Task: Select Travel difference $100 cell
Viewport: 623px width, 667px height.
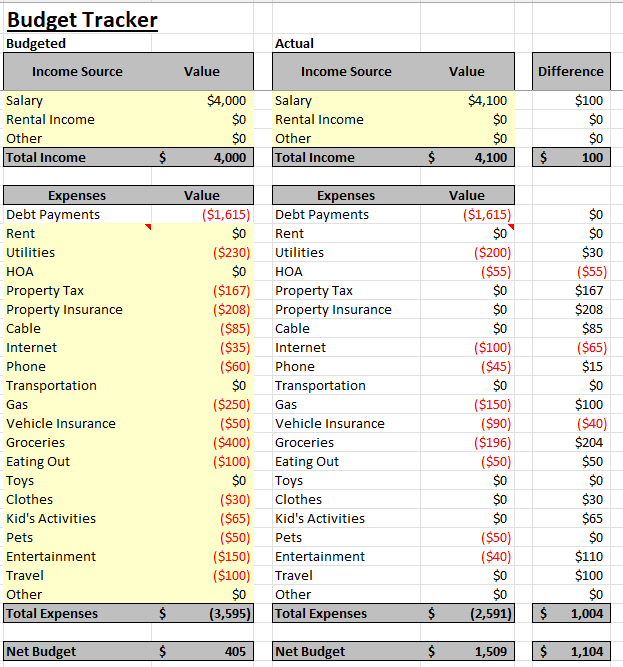Action: pyautogui.click(x=589, y=576)
